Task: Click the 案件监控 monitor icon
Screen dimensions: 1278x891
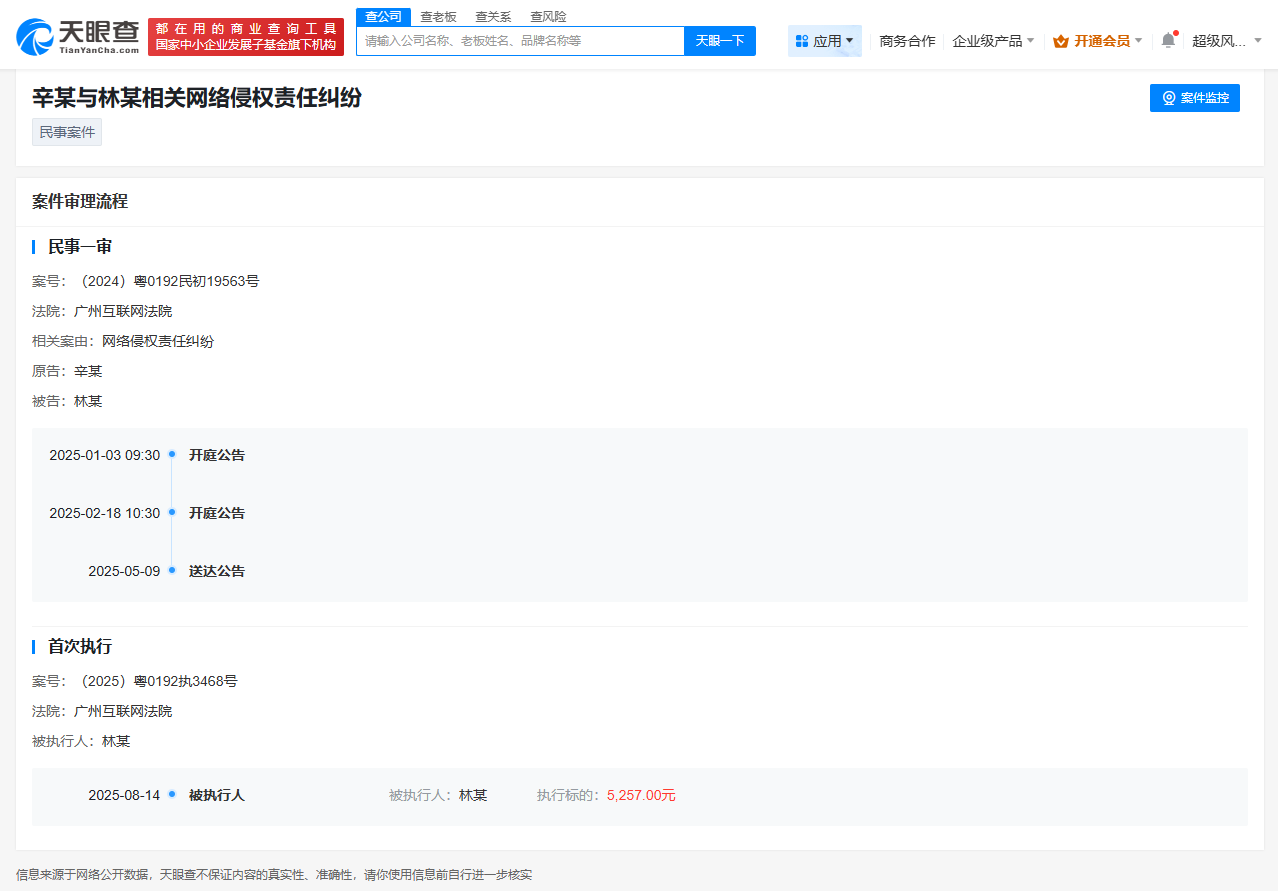Action: click(x=1168, y=98)
